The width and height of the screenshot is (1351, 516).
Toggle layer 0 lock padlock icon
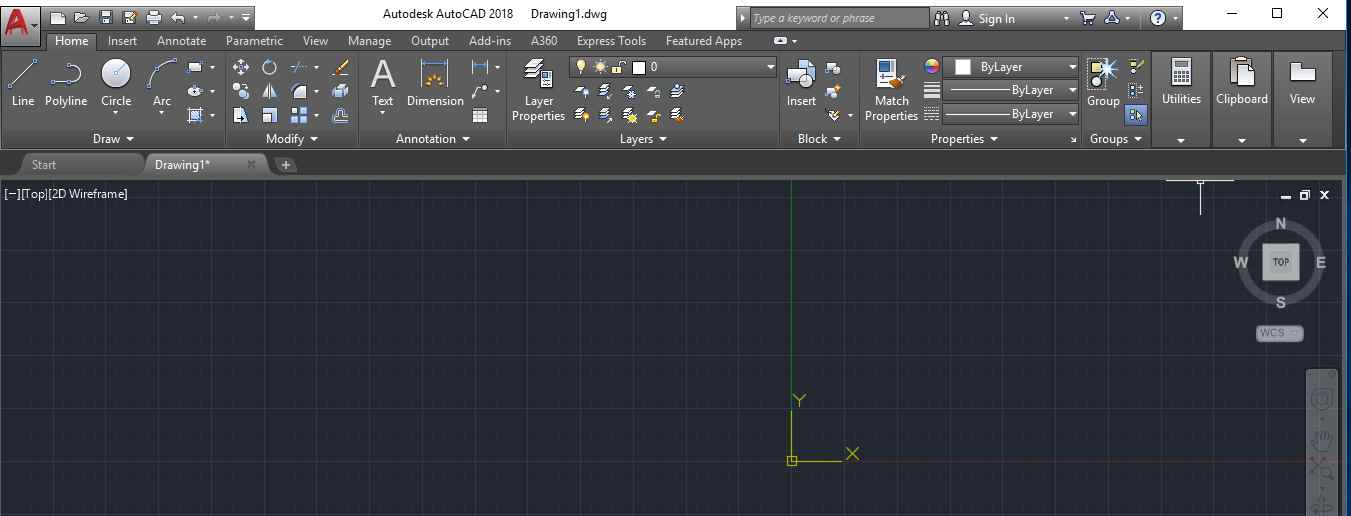(619, 67)
